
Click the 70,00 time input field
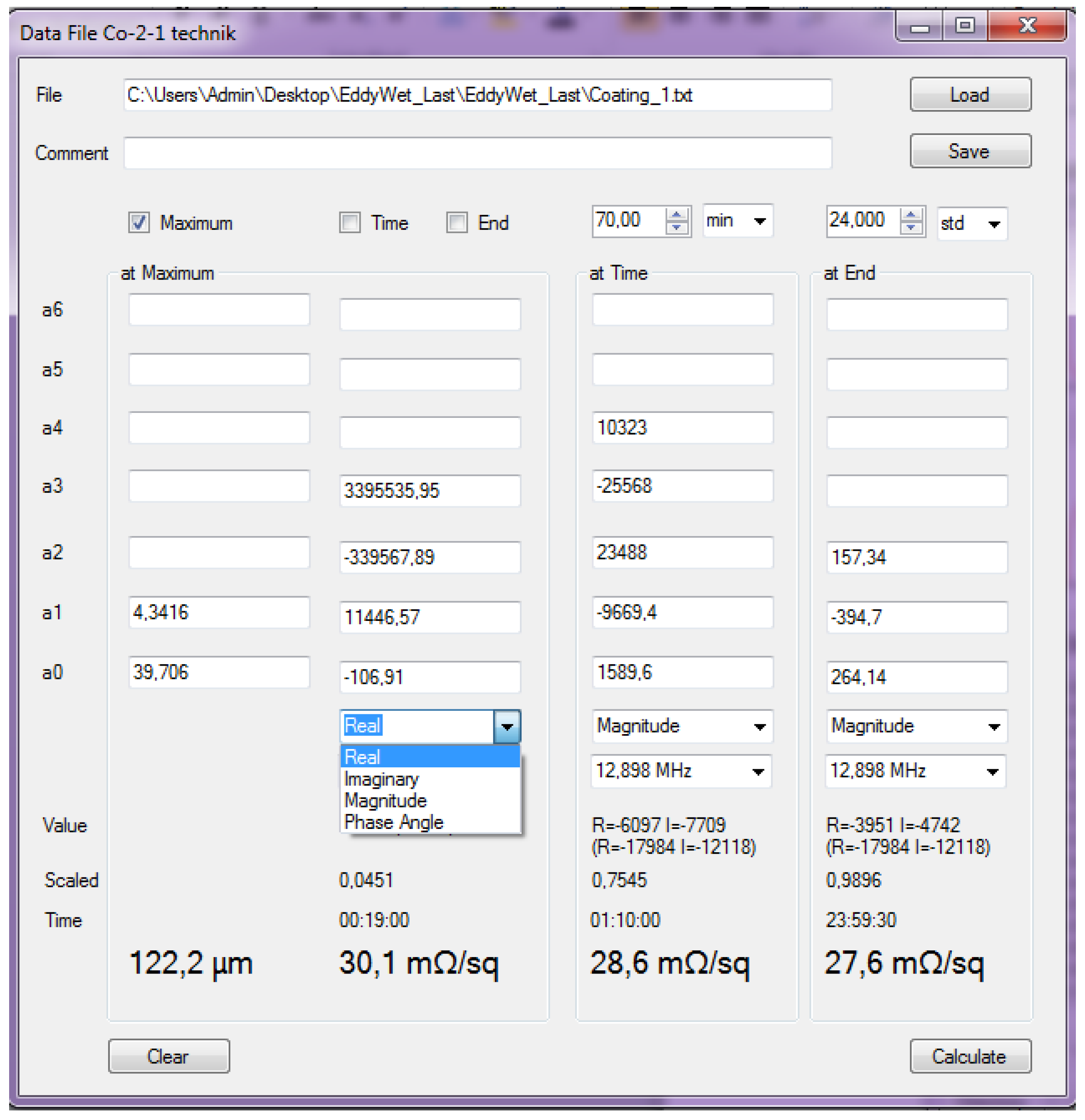(x=628, y=220)
